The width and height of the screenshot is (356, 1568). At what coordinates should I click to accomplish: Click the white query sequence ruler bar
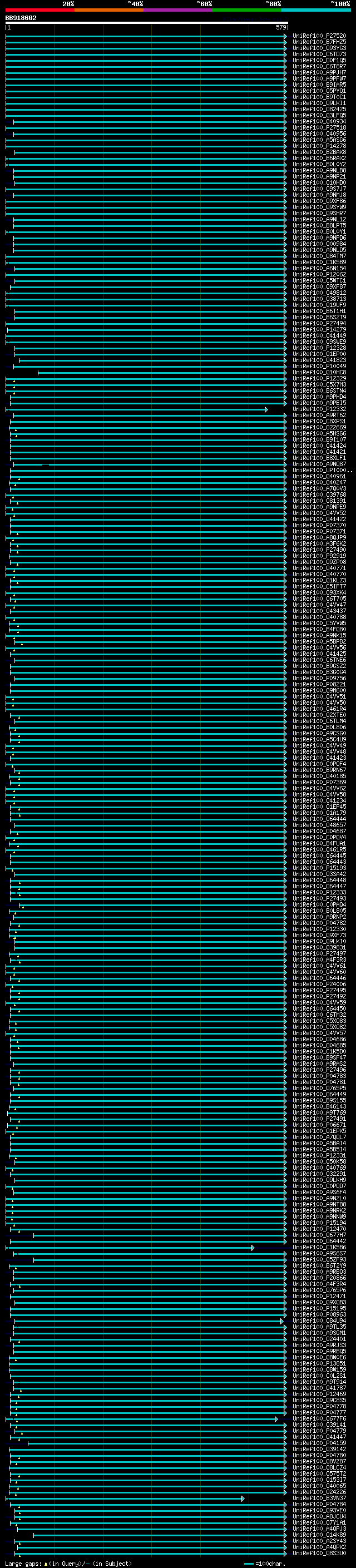147,23
